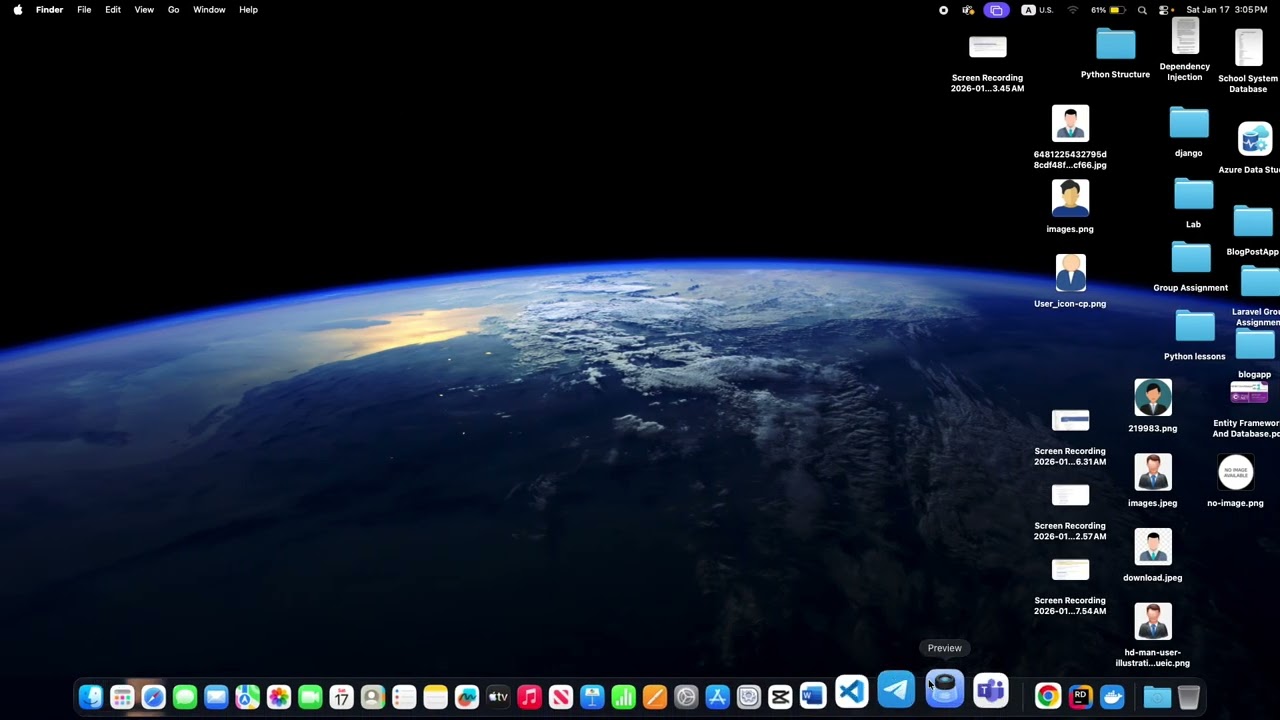The height and width of the screenshot is (720, 1280).
Task: Open Launchpad in the Dock
Action: pos(122,697)
